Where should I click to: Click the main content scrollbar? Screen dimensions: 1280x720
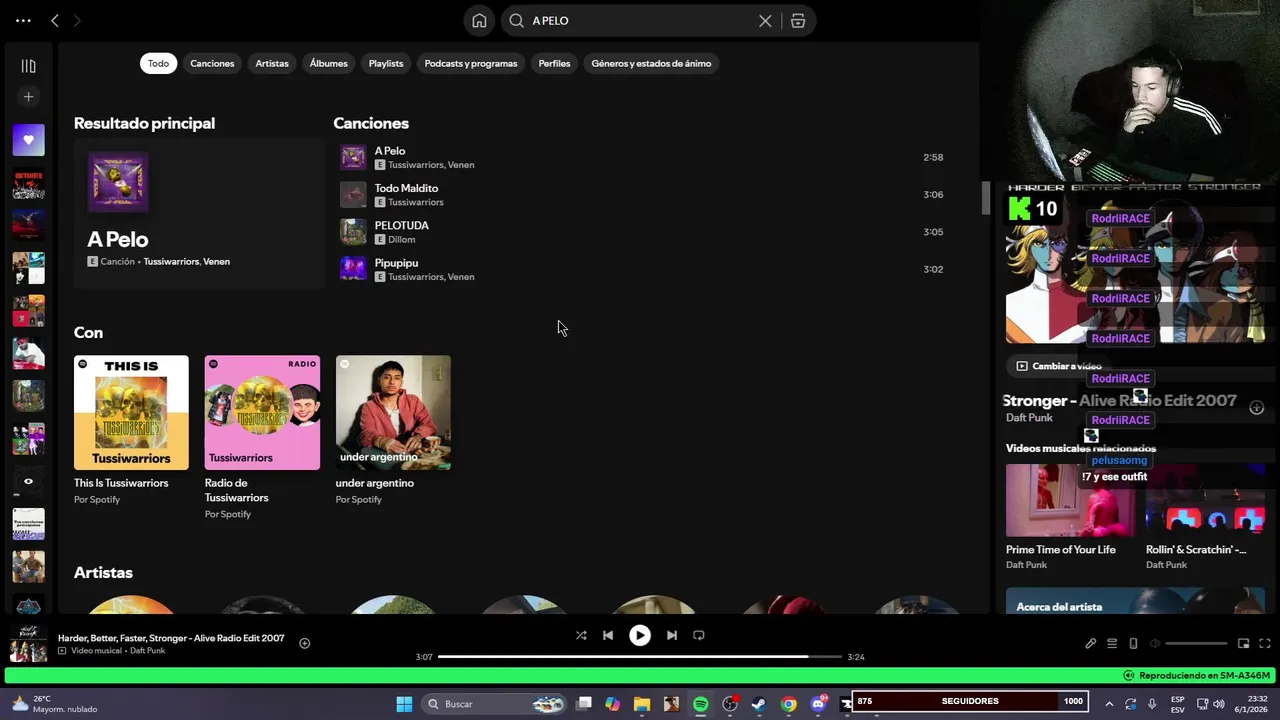point(985,198)
